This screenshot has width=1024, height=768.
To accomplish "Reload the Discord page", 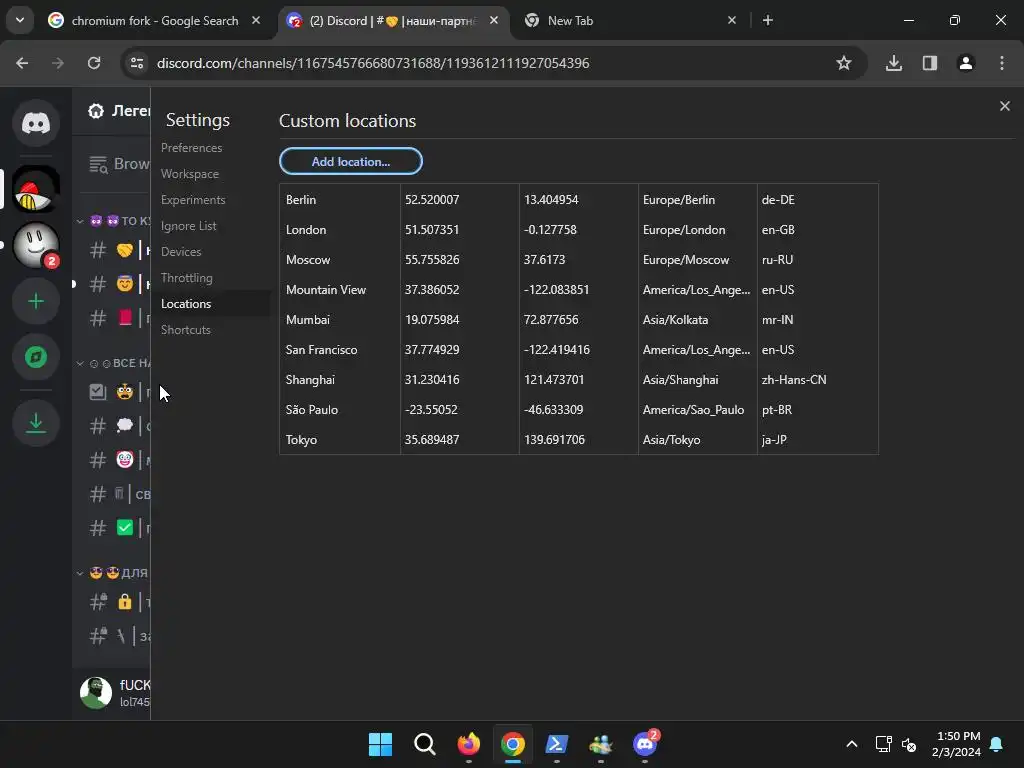I will (94, 63).
